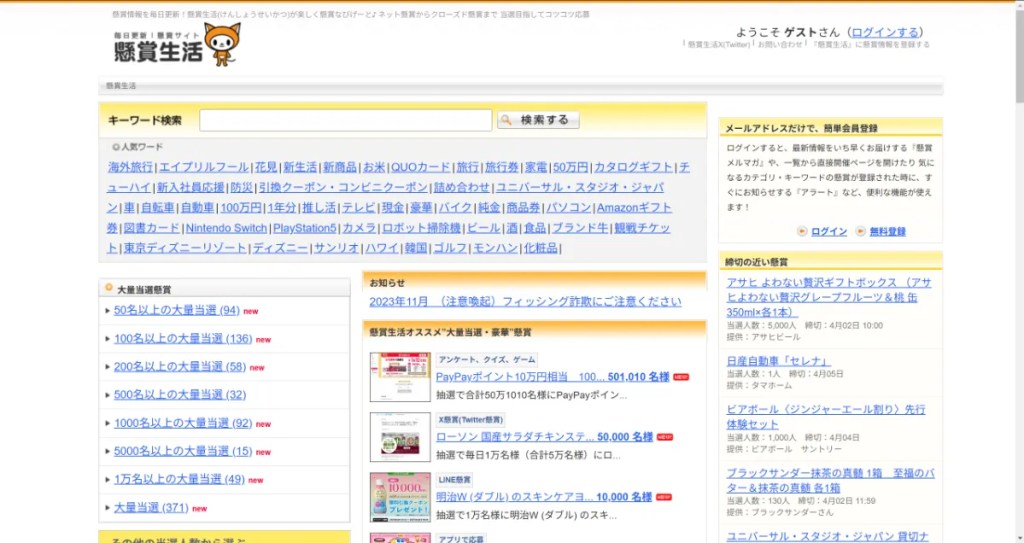Viewport: 1024px width, 543px height.
Task: Open the 懸賞生活 breadcrumb link
Action: point(121,86)
